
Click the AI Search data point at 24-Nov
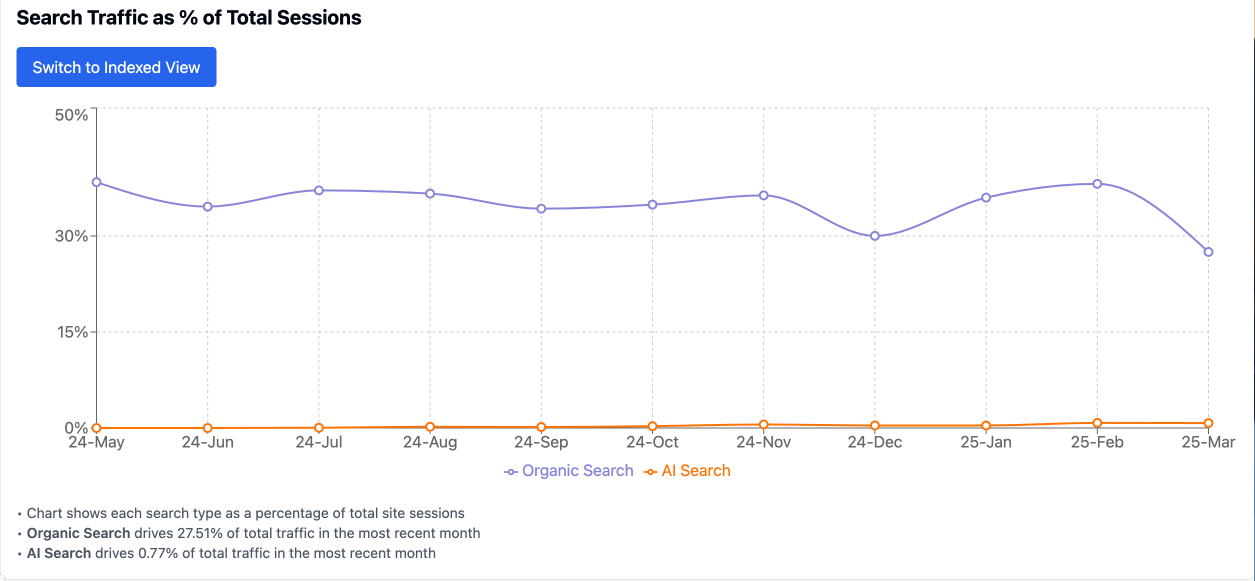click(x=763, y=424)
